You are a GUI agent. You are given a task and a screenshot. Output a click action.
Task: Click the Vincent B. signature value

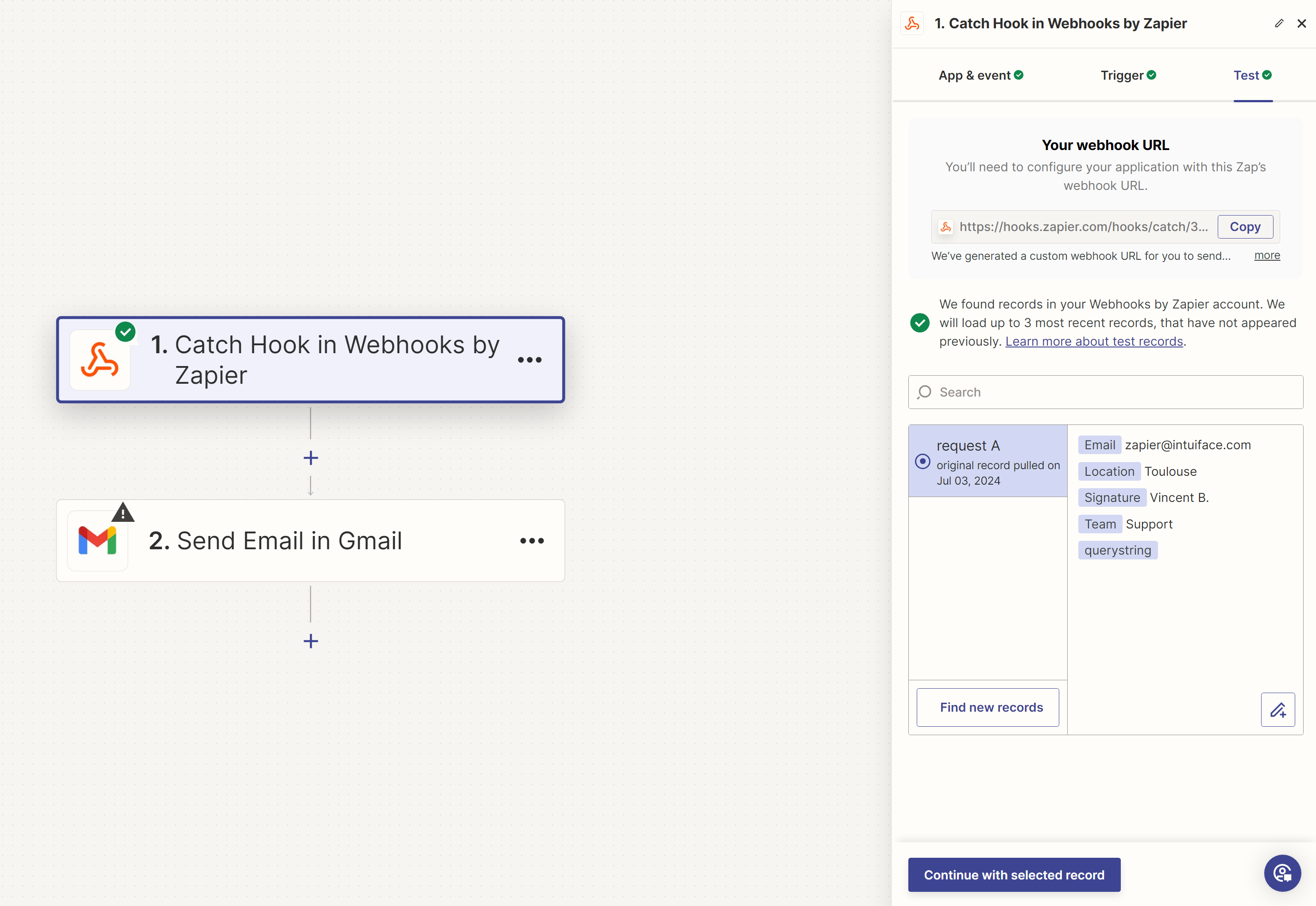pos(1179,498)
